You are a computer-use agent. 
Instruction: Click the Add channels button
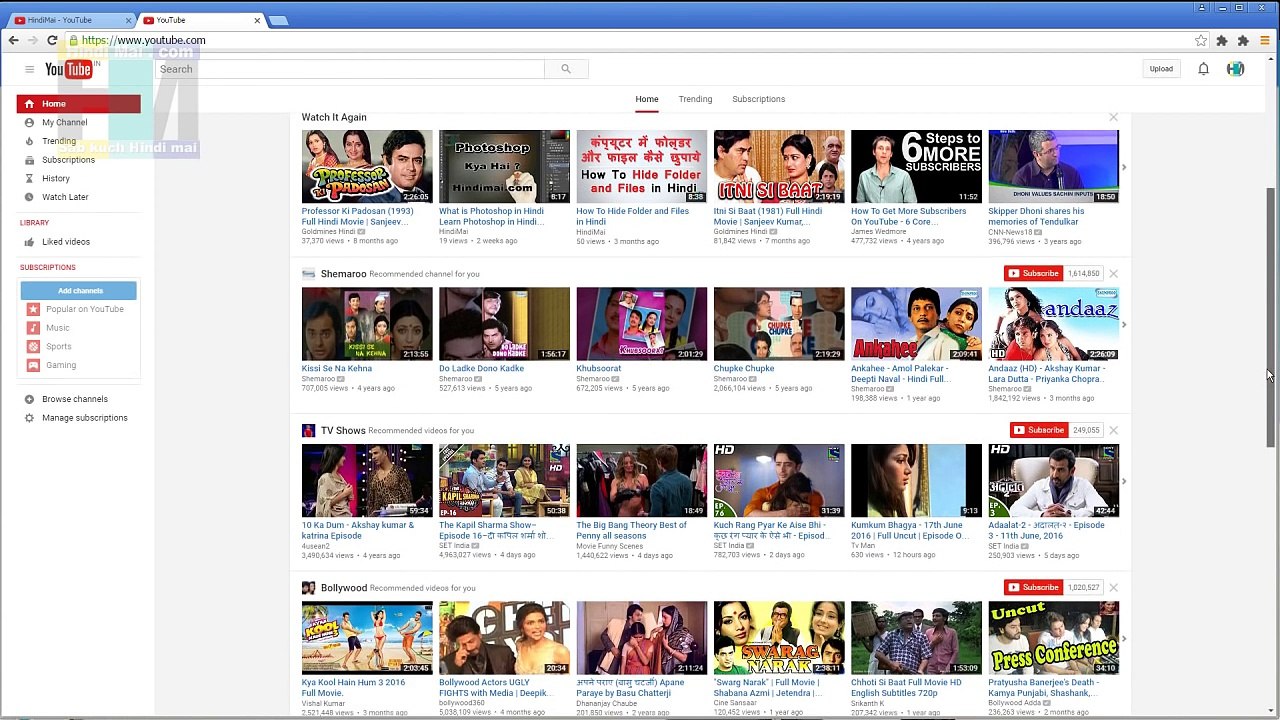[79, 291]
